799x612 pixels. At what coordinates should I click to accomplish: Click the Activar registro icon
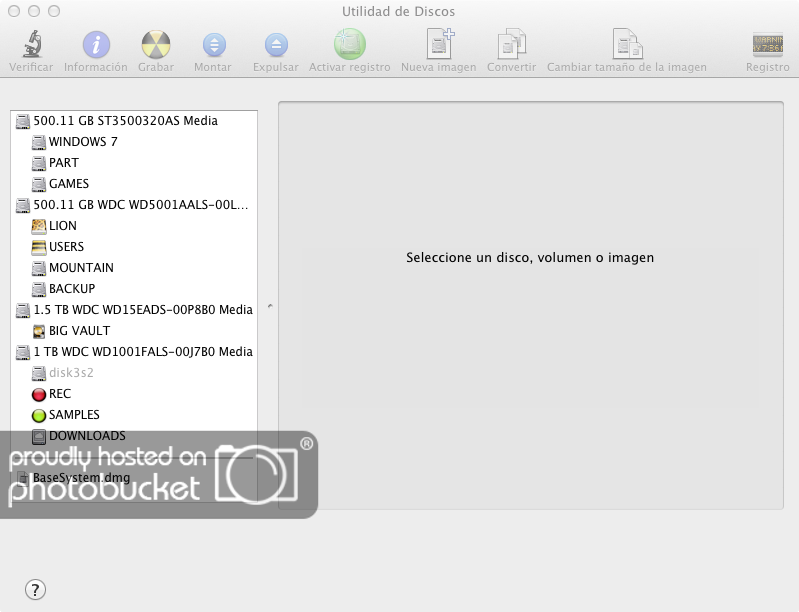click(350, 44)
